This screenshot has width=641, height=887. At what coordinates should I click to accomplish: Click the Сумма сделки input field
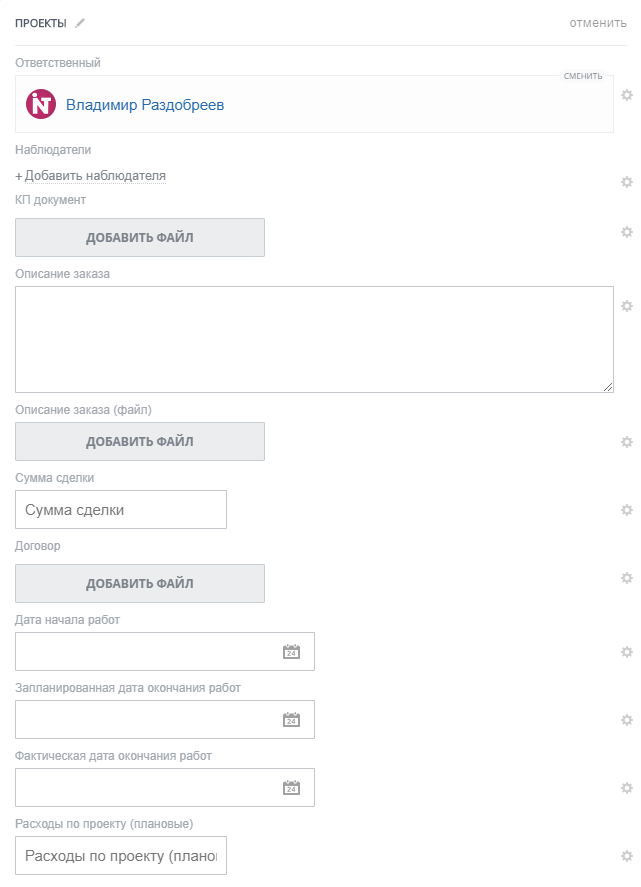coord(121,510)
